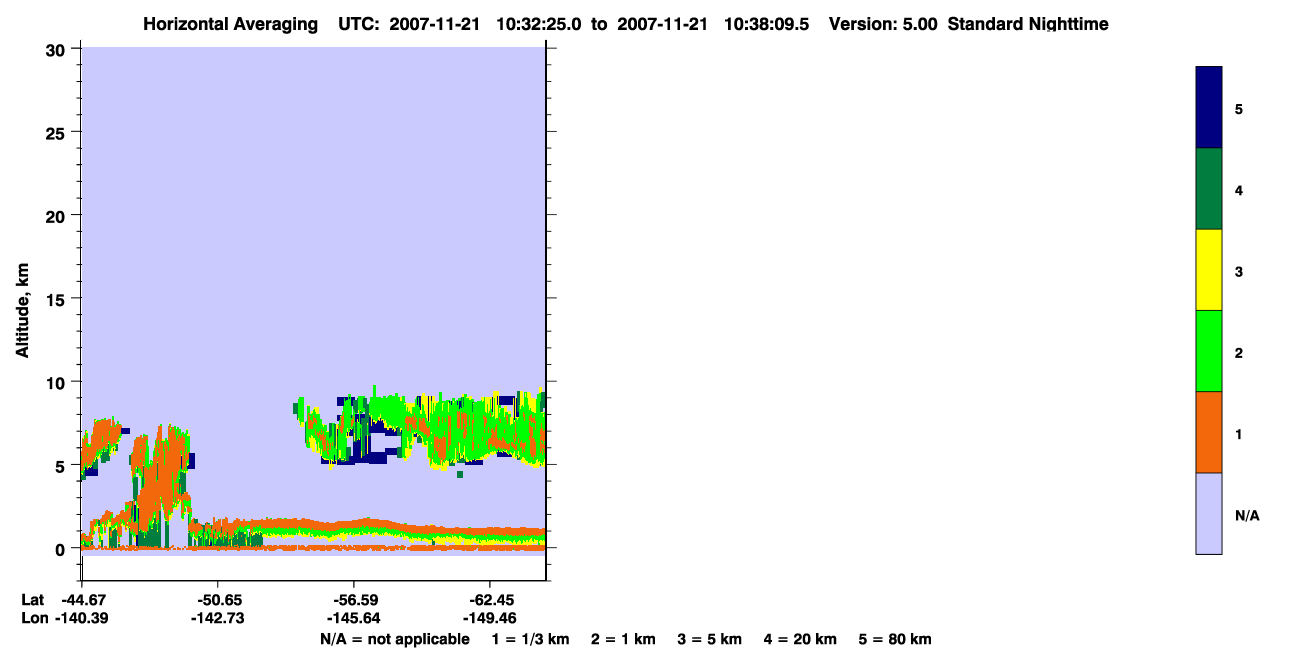Screen dimensions: 1300x667
Task: Click the 'Standard Nighttime' text in the title
Action: (1028, 24)
